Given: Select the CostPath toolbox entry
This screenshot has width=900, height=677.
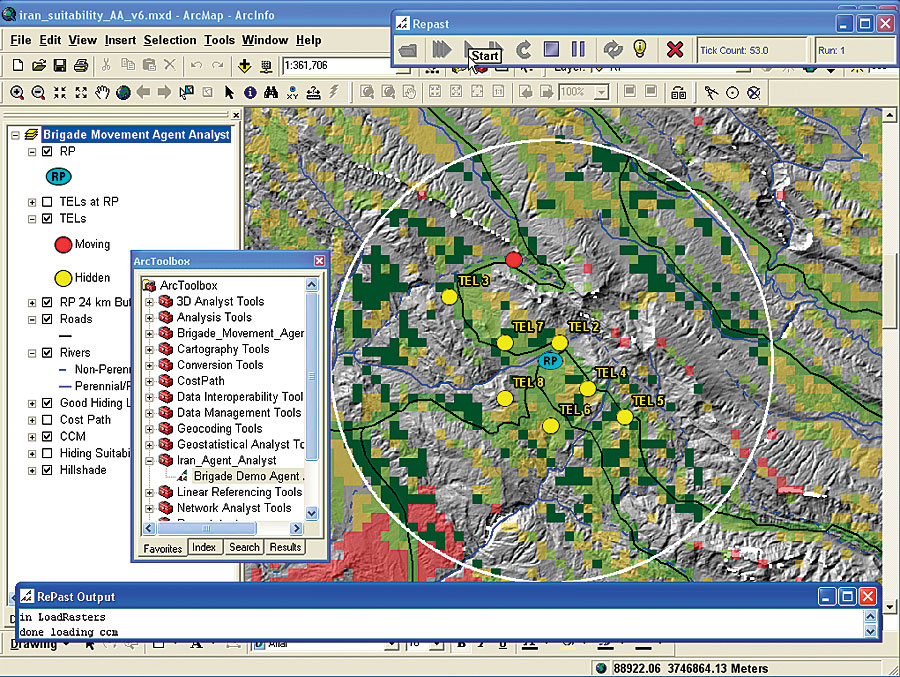Looking at the screenshot, I should pyautogui.click(x=200, y=381).
